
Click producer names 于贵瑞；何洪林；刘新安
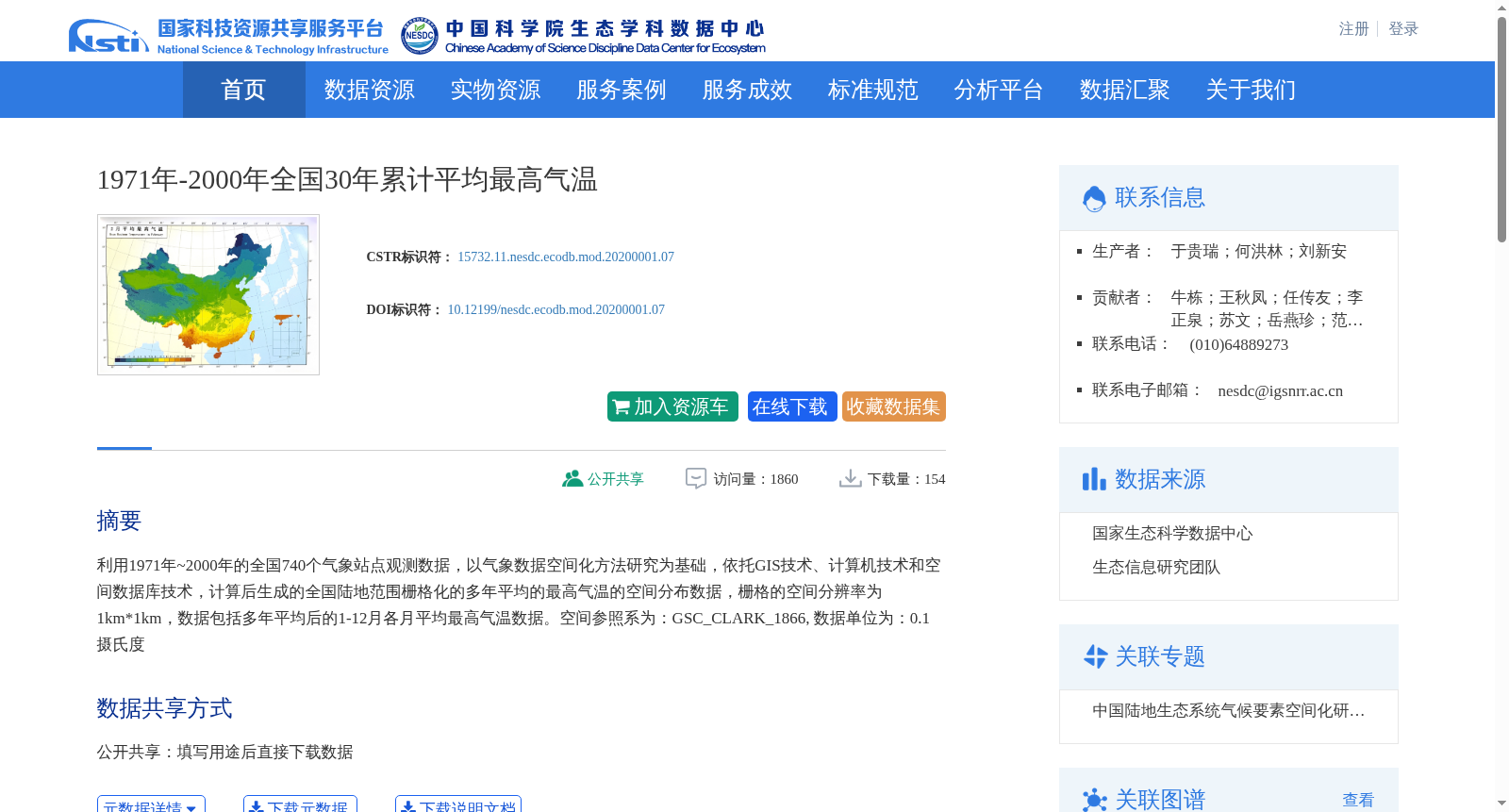1258,251
